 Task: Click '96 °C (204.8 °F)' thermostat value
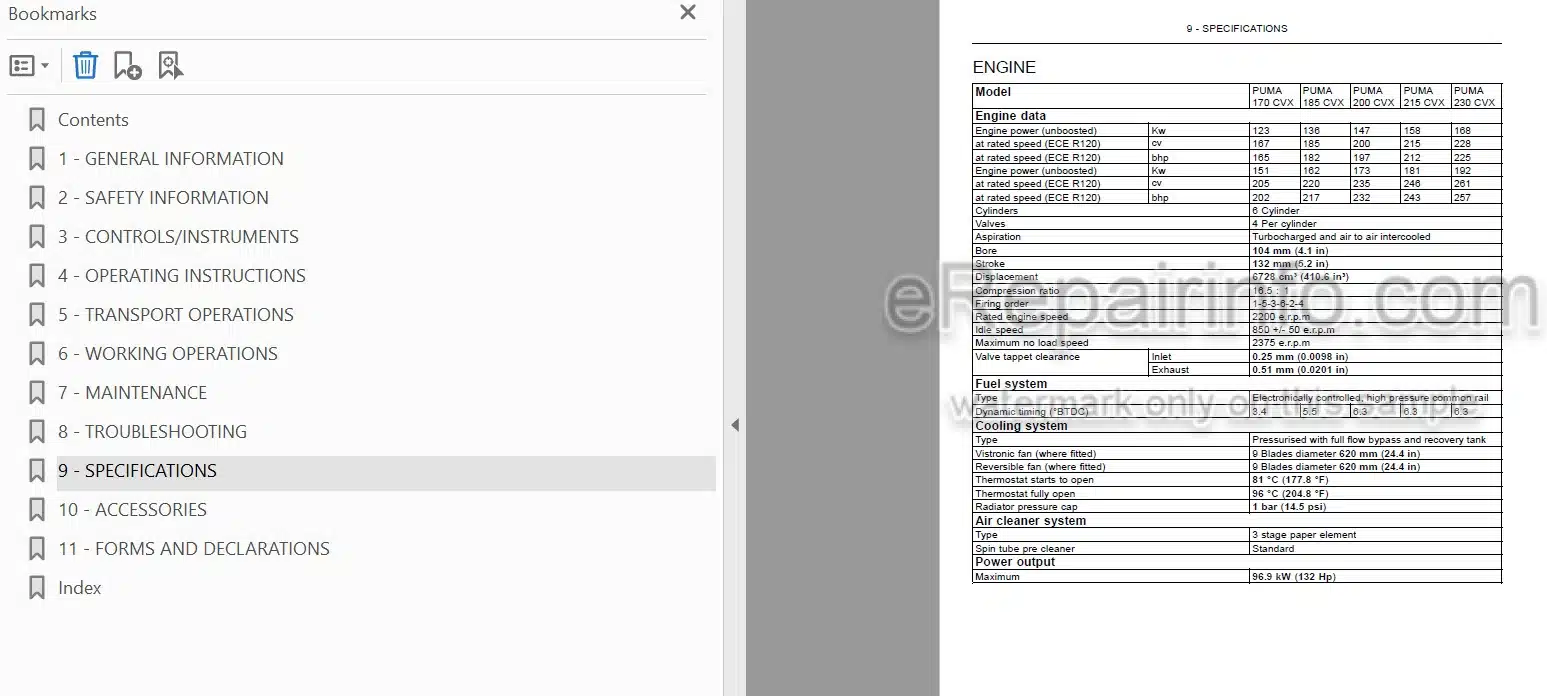coord(1290,494)
